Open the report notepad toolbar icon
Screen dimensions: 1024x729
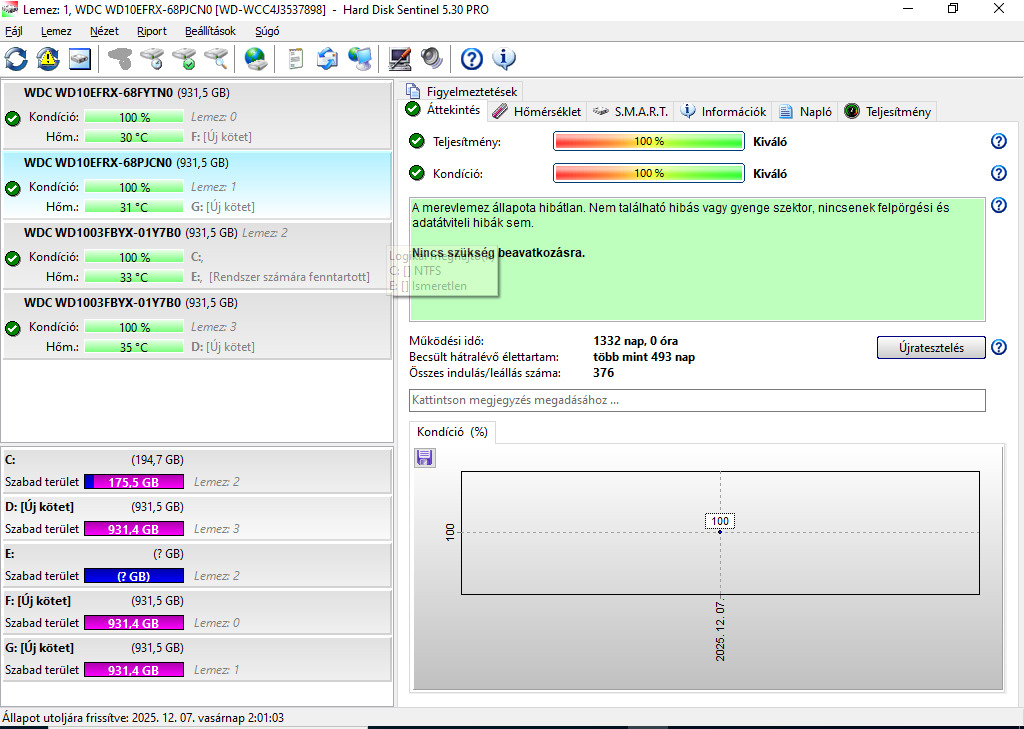(x=295, y=59)
